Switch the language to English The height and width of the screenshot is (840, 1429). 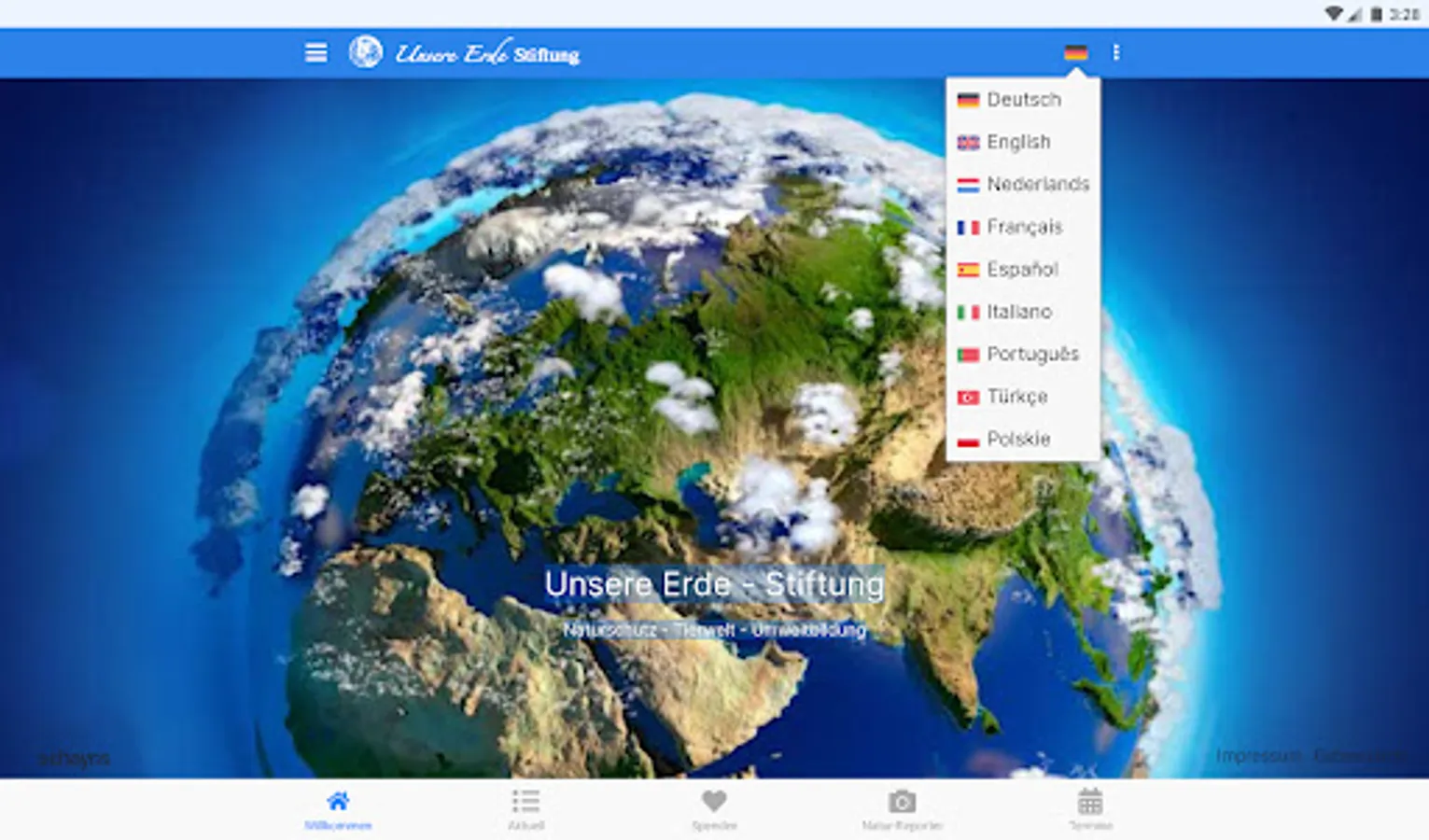click(1023, 142)
